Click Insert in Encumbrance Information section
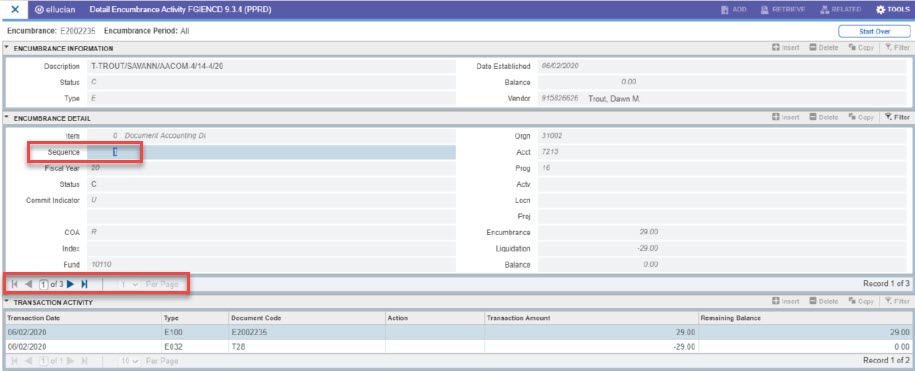Viewport: 915px width, 371px height. 785,48
